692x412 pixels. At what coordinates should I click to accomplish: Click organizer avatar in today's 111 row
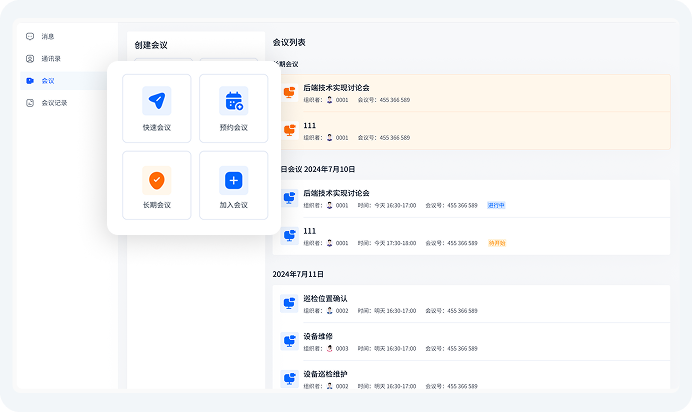point(329,243)
